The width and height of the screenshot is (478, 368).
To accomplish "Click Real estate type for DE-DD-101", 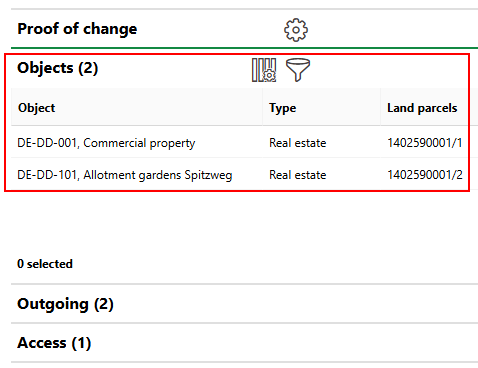I will coord(298,175).
